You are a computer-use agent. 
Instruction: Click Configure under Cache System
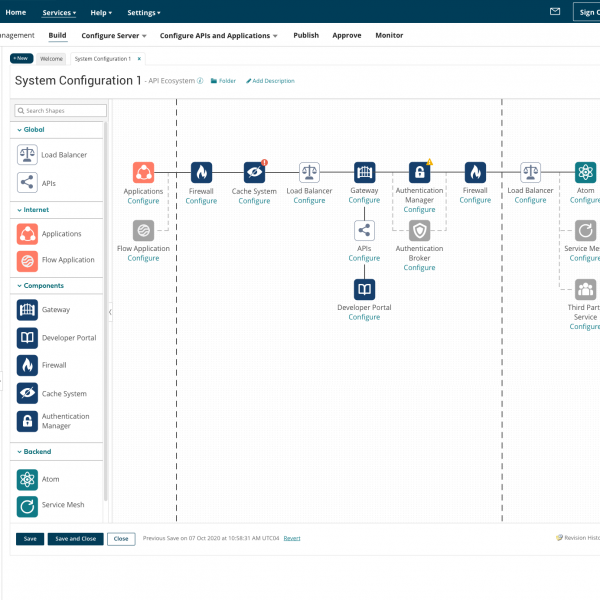[254, 201]
